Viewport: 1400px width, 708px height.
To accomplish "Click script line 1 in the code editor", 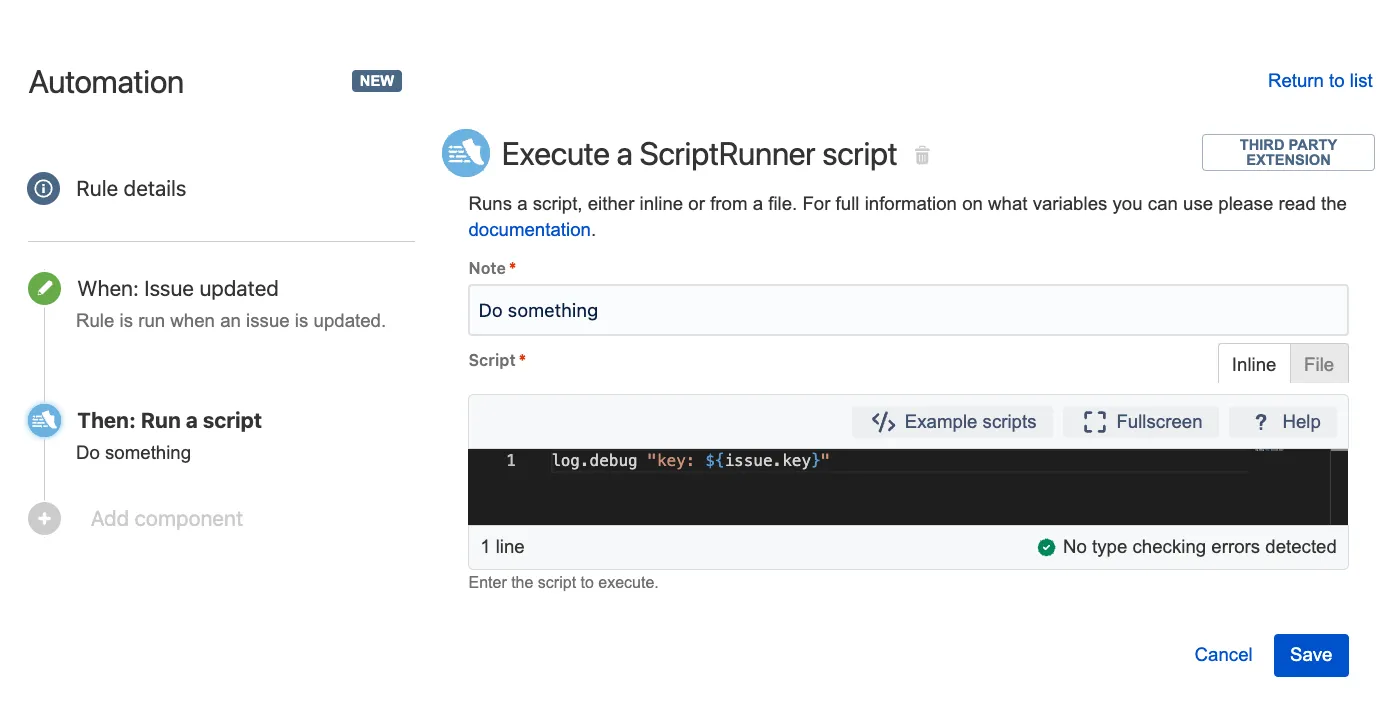I will click(x=690, y=461).
